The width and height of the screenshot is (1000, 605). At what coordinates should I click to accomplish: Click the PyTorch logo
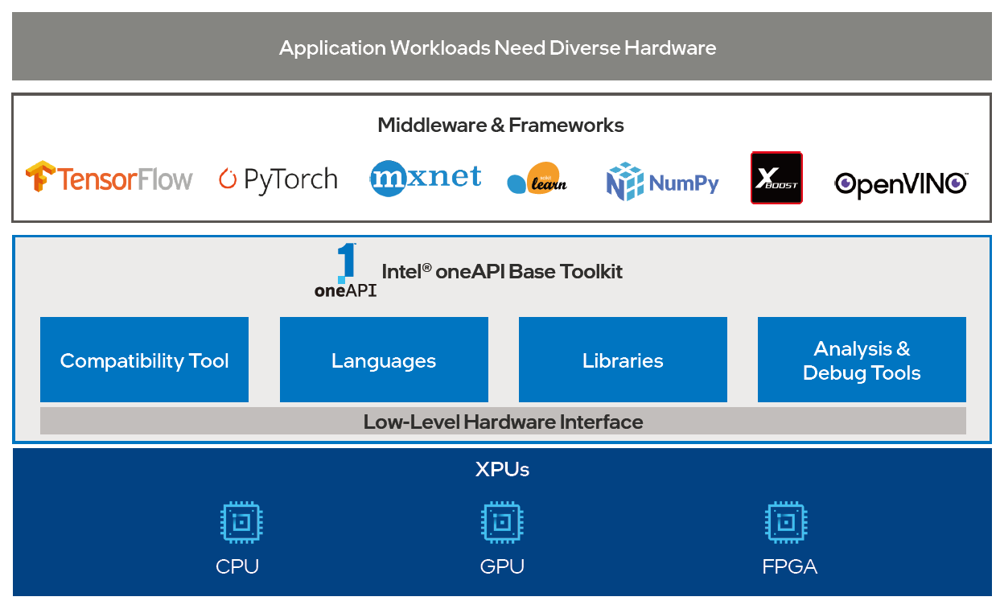coord(278,179)
